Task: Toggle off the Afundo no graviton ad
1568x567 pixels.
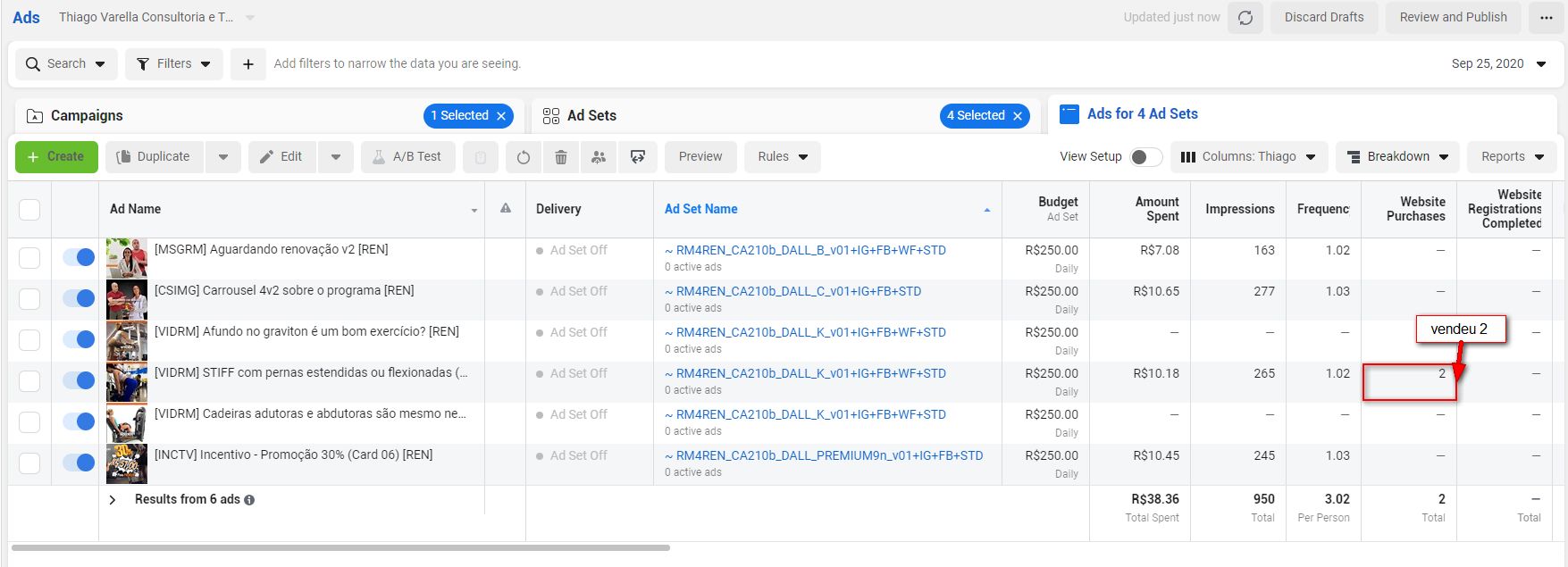Action: tap(79, 339)
